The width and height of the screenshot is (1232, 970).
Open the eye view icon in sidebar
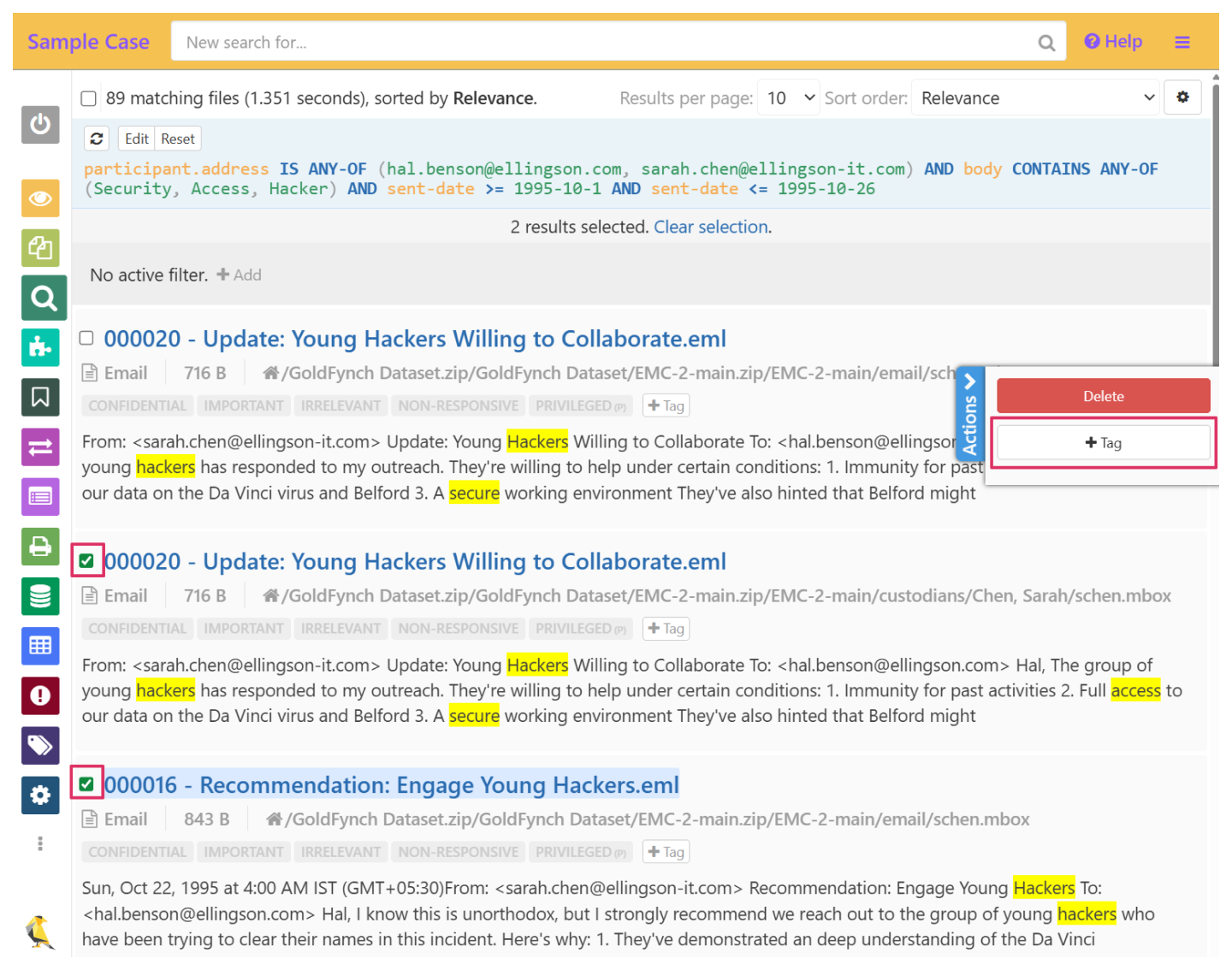click(x=40, y=198)
